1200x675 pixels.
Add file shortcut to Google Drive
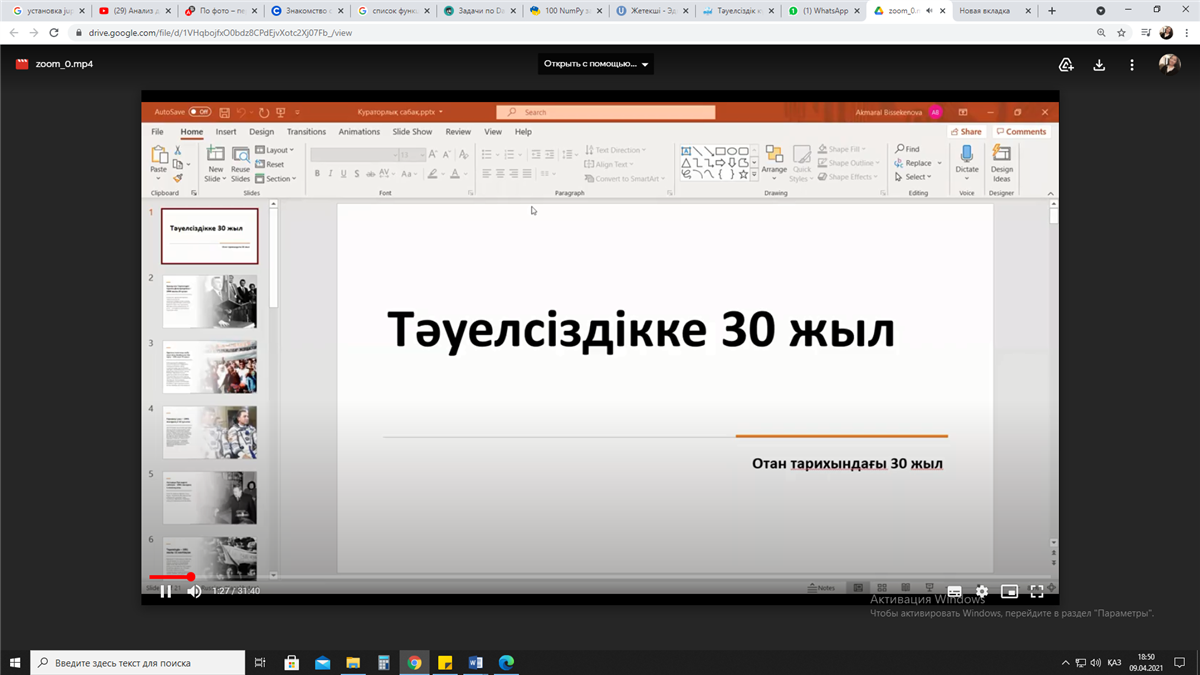point(1066,65)
